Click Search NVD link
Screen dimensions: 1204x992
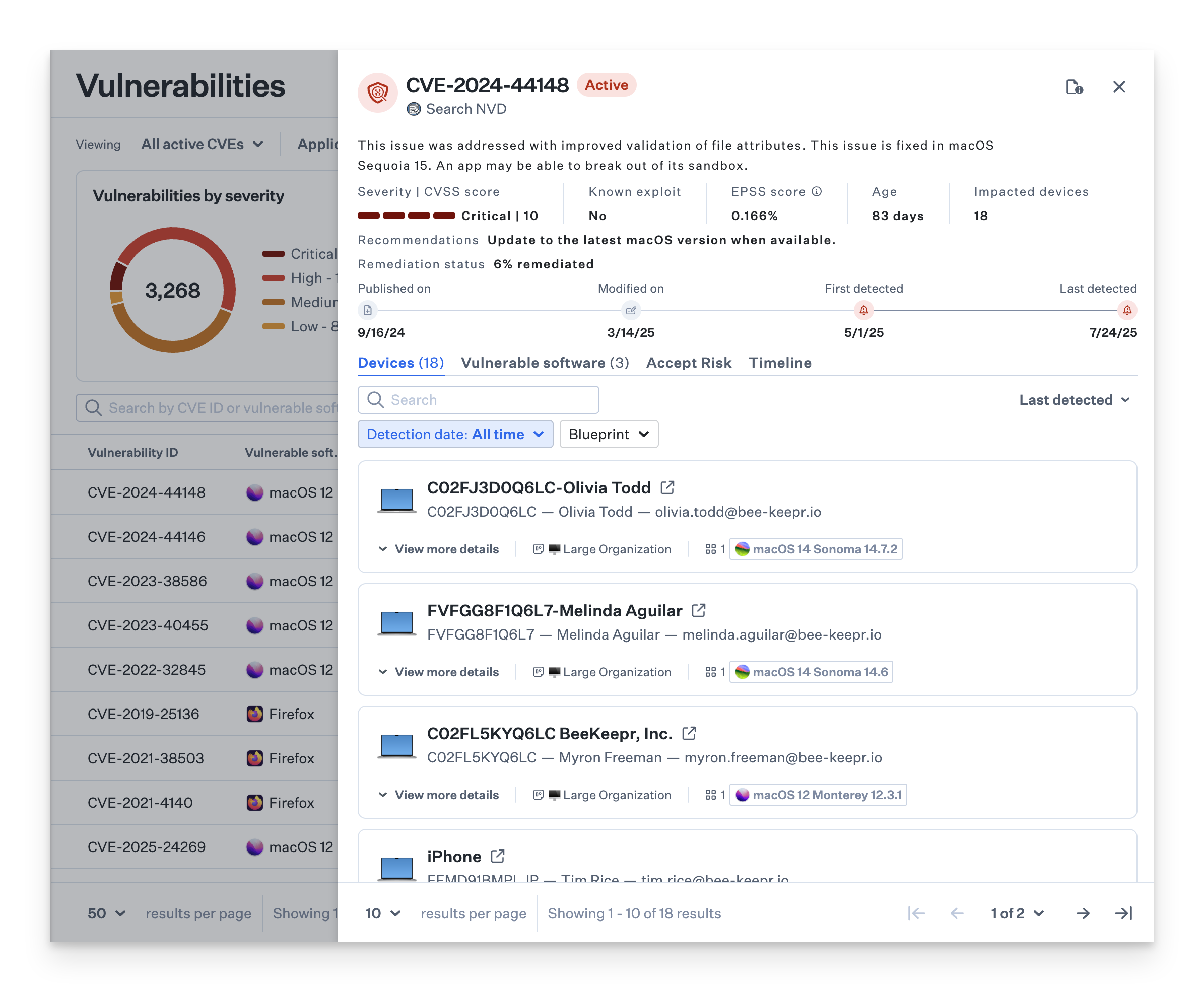click(x=465, y=109)
